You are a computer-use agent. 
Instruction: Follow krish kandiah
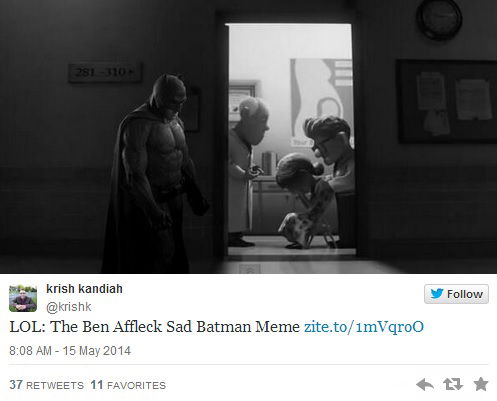pos(456,294)
